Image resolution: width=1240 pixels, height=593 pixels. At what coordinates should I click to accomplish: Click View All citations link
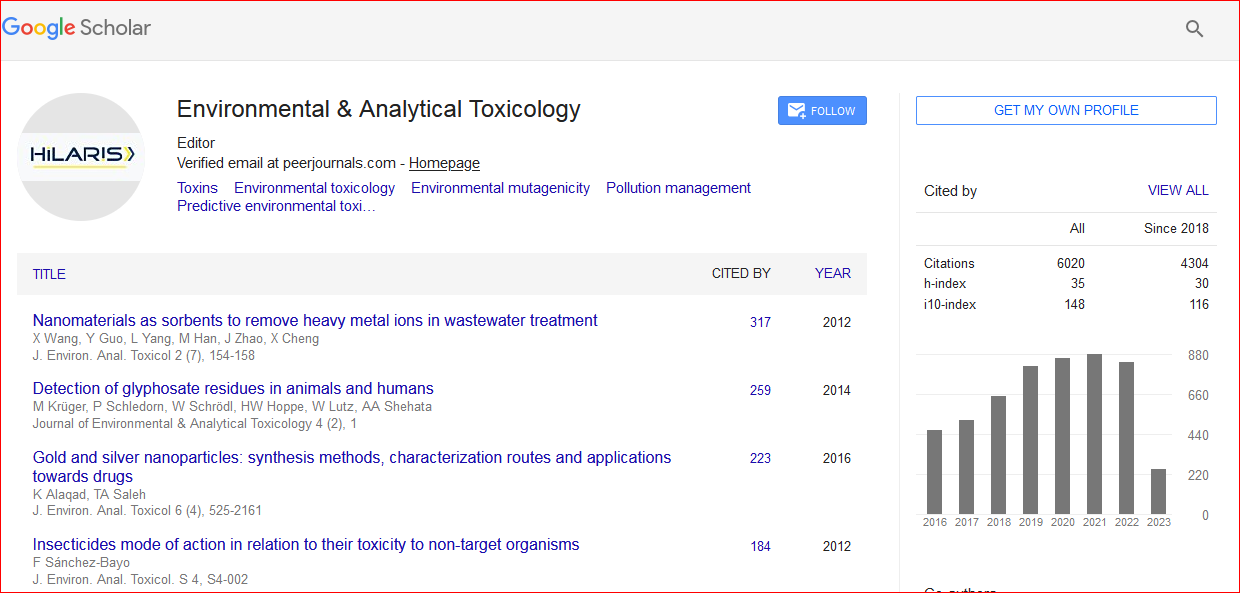(x=1177, y=190)
